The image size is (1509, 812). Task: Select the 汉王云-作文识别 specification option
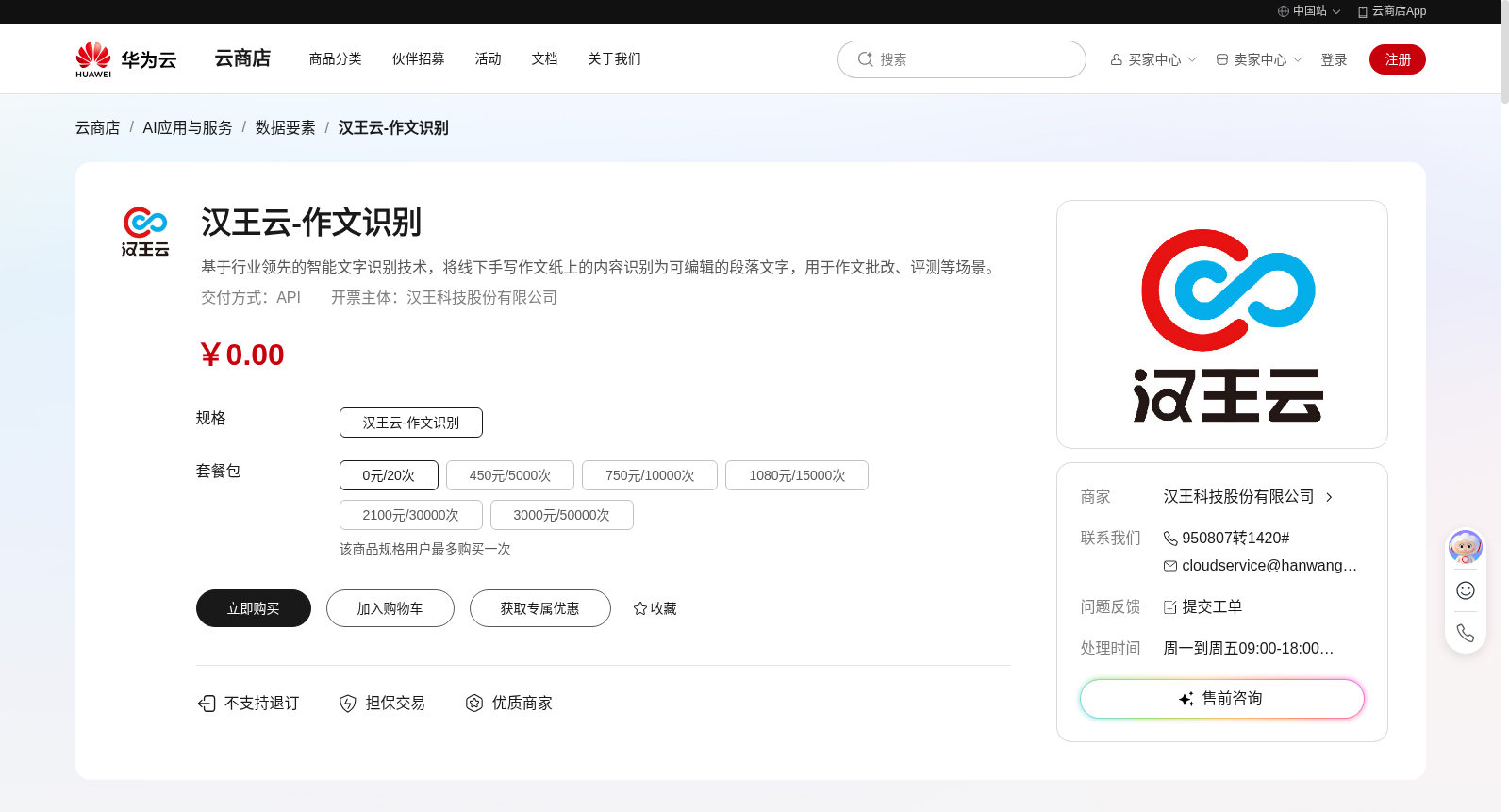411,423
